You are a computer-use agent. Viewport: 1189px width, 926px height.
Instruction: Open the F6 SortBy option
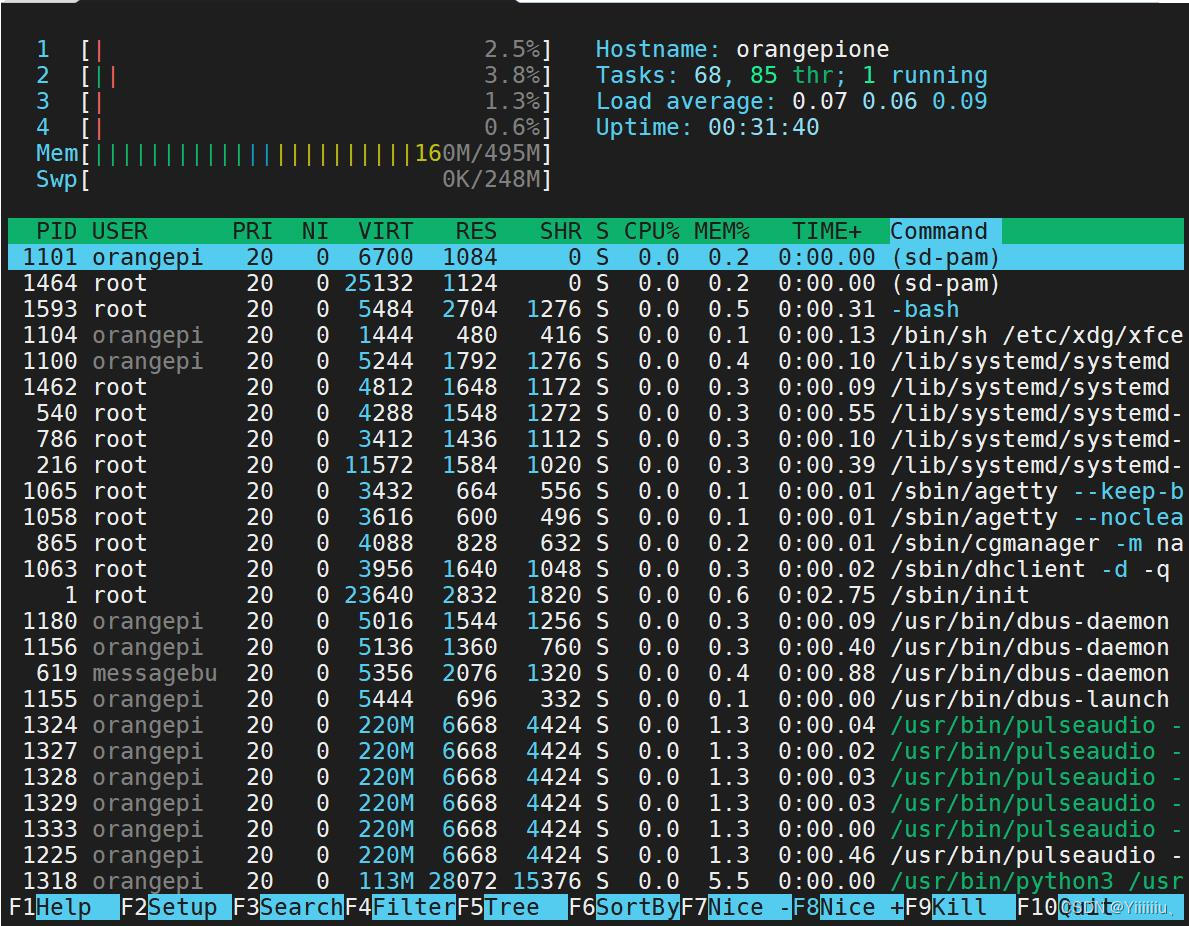(624, 907)
